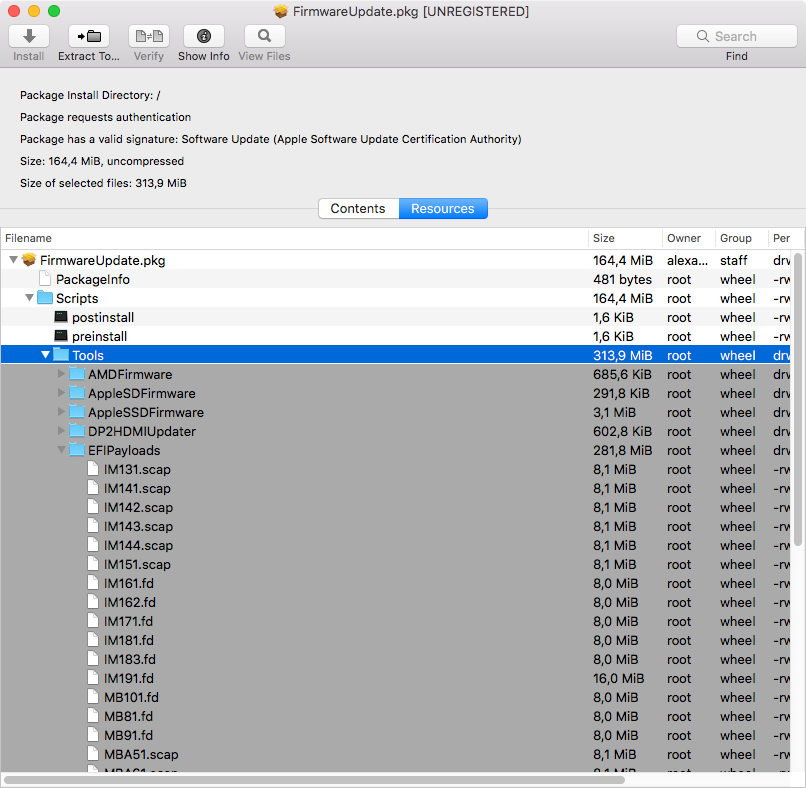
Task: Click the DP2HDMIUpdater folder icon
Action: (x=77, y=431)
